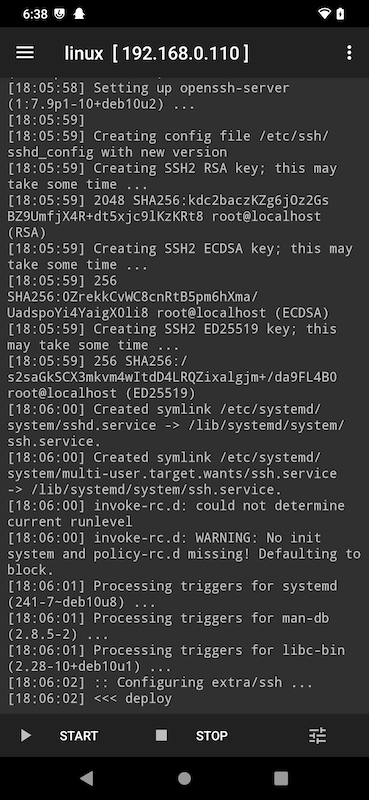
Task: Tap the battery status icon
Action: point(340,14)
